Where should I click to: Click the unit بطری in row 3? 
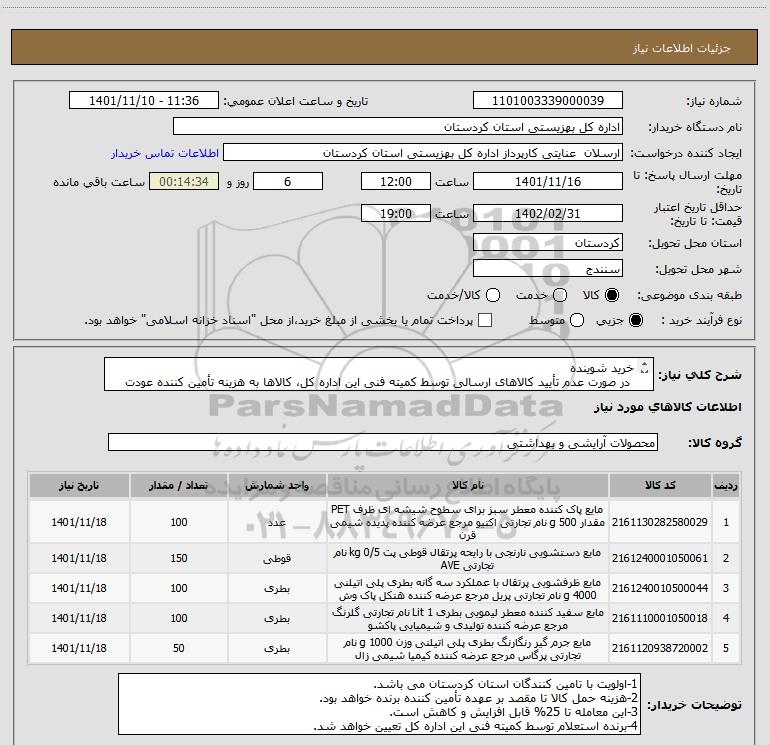tap(277, 588)
